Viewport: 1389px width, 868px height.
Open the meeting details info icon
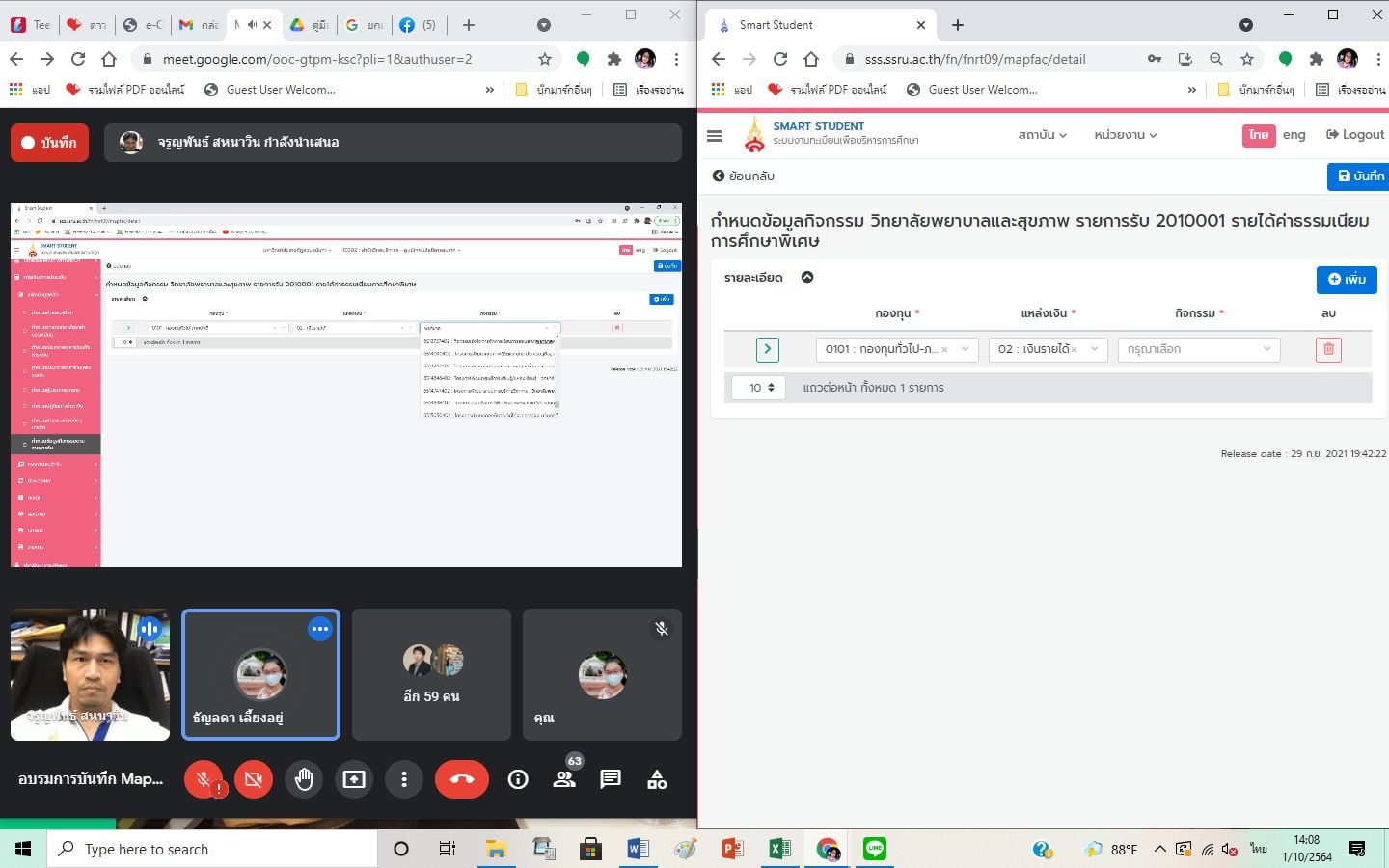click(x=518, y=779)
